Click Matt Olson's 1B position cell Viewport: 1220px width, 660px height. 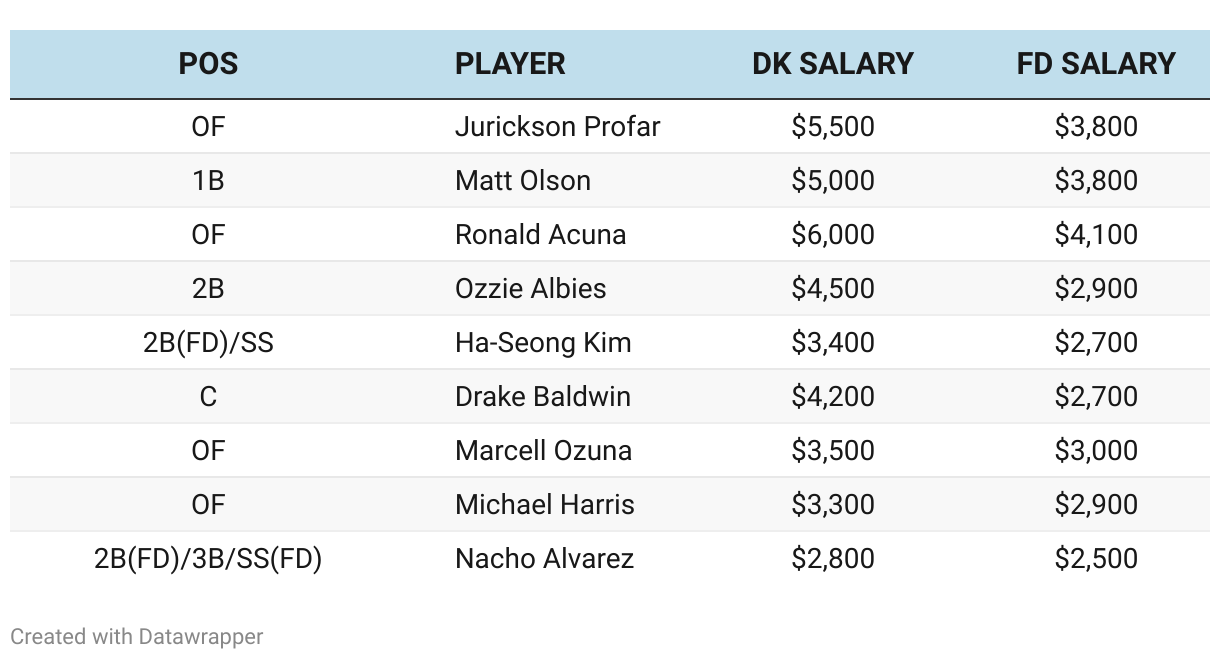pos(208,181)
